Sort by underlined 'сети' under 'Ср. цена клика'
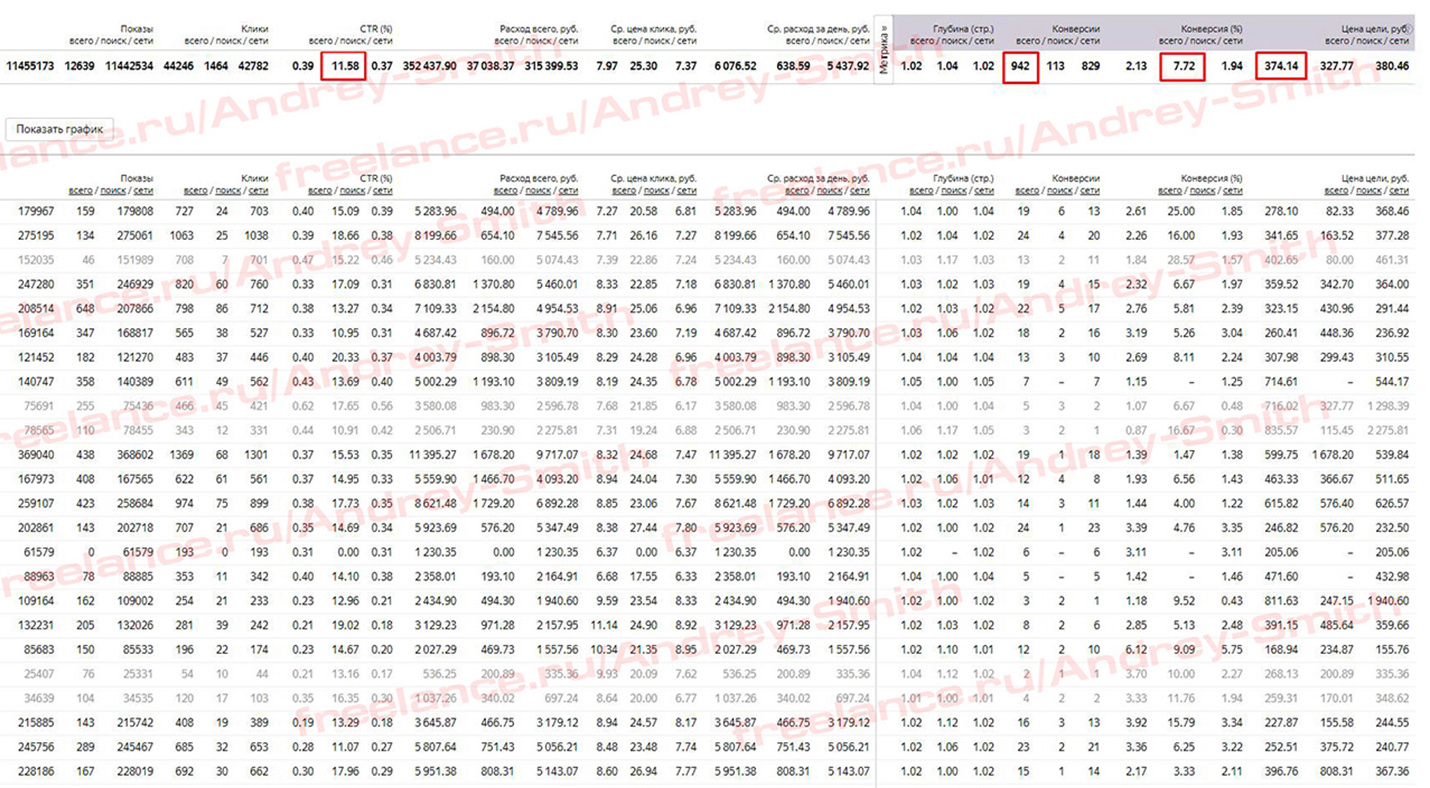The width and height of the screenshot is (1430, 788). (687, 190)
